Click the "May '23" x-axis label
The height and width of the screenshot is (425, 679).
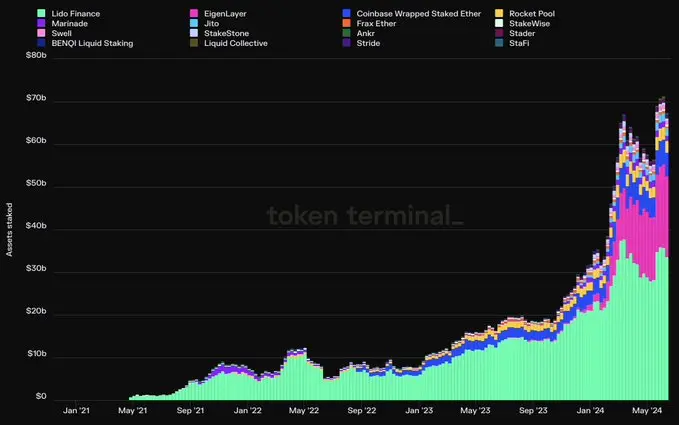[x=475, y=410]
